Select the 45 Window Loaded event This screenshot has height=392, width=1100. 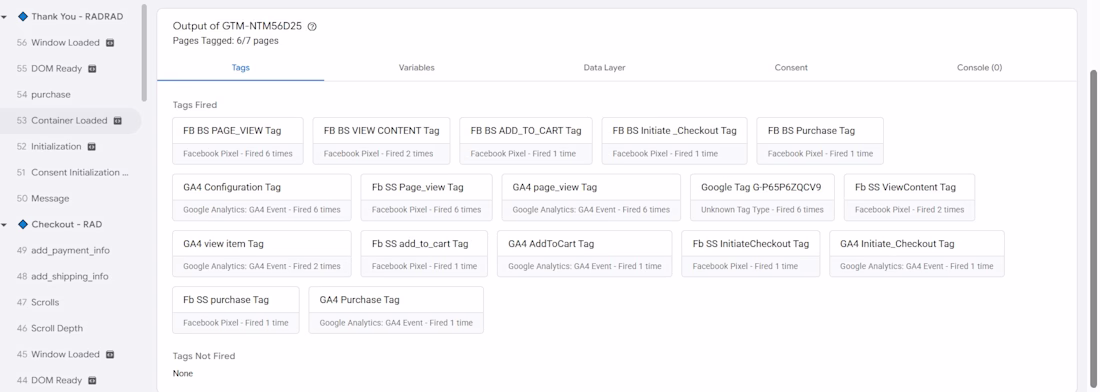tap(70, 354)
